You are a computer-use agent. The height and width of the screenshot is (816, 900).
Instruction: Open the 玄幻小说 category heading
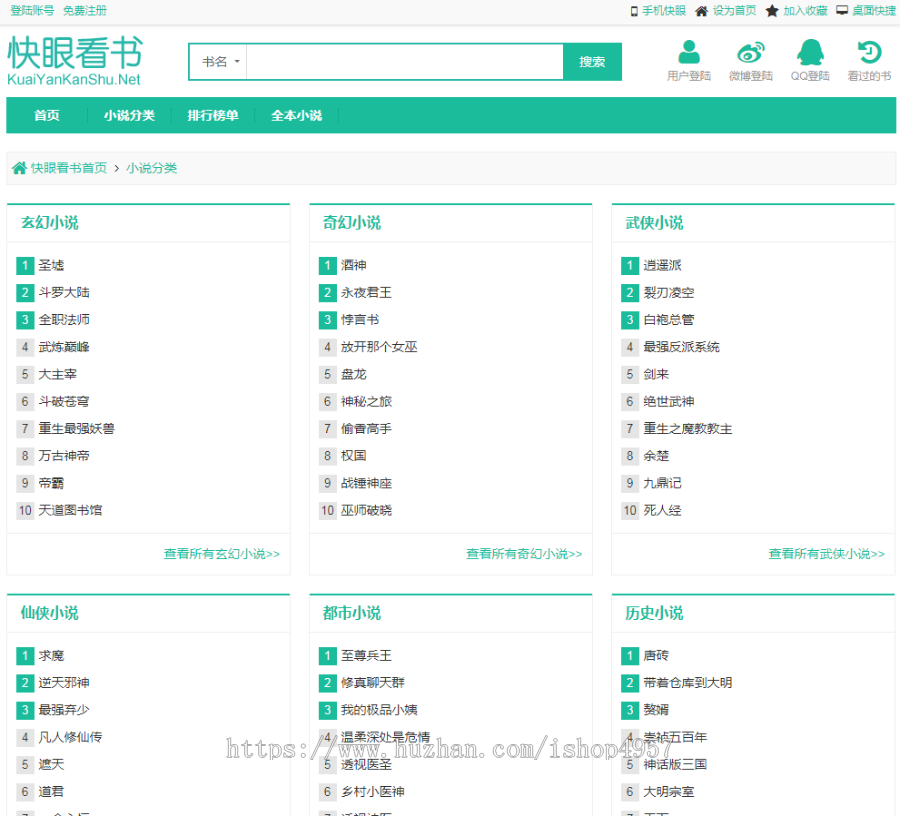pyautogui.click(x=49, y=223)
